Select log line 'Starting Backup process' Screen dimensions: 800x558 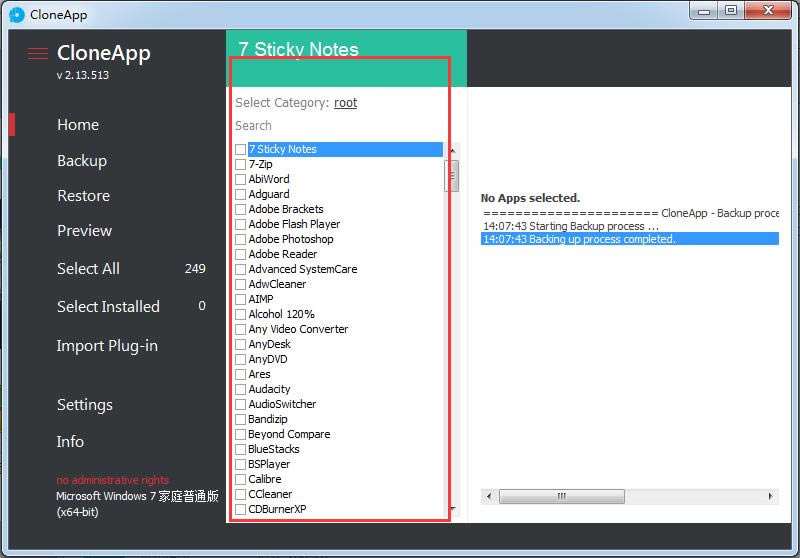[x=630, y=226]
